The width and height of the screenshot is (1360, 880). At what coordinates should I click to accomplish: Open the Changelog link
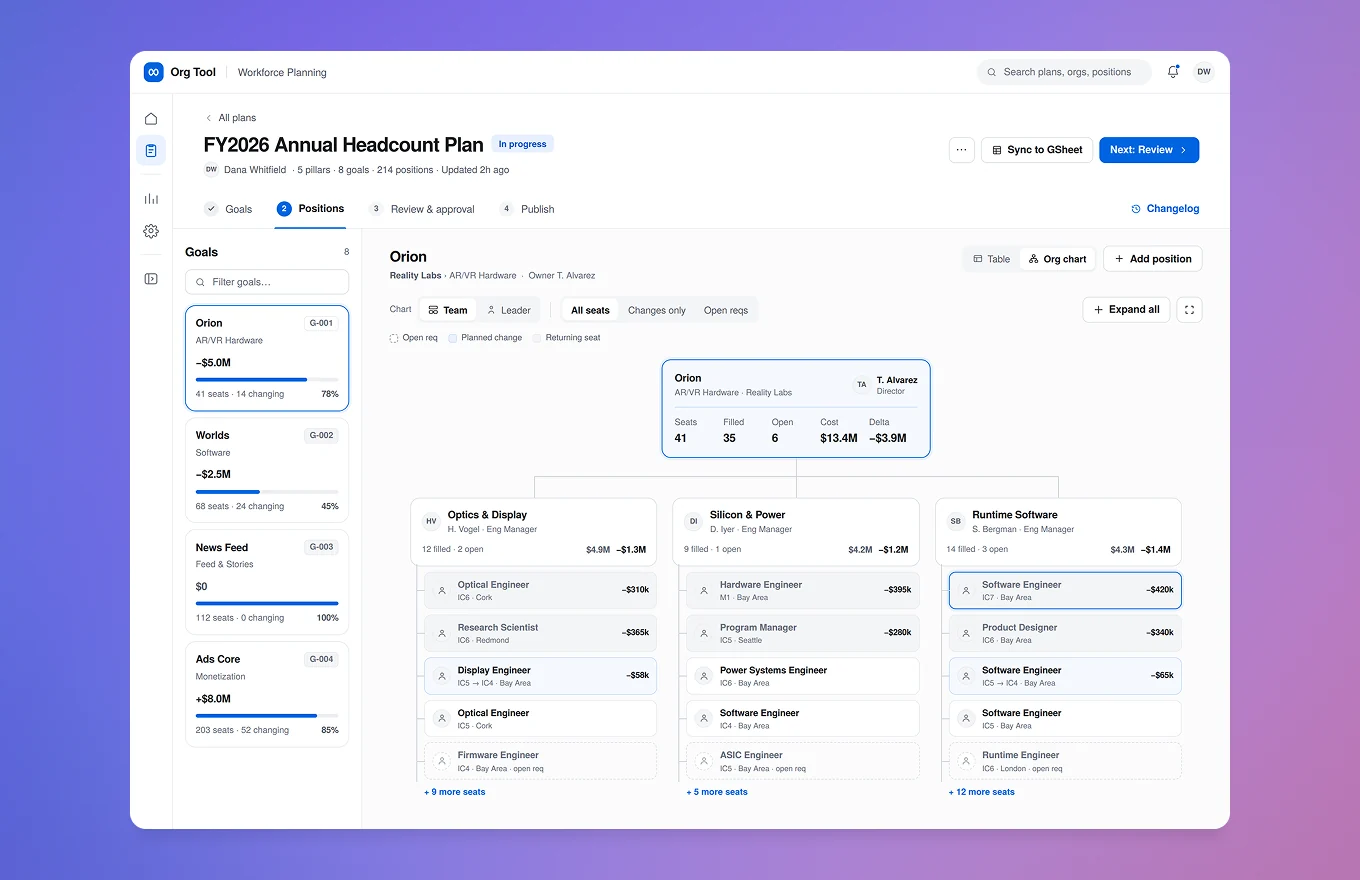point(1165,209)
